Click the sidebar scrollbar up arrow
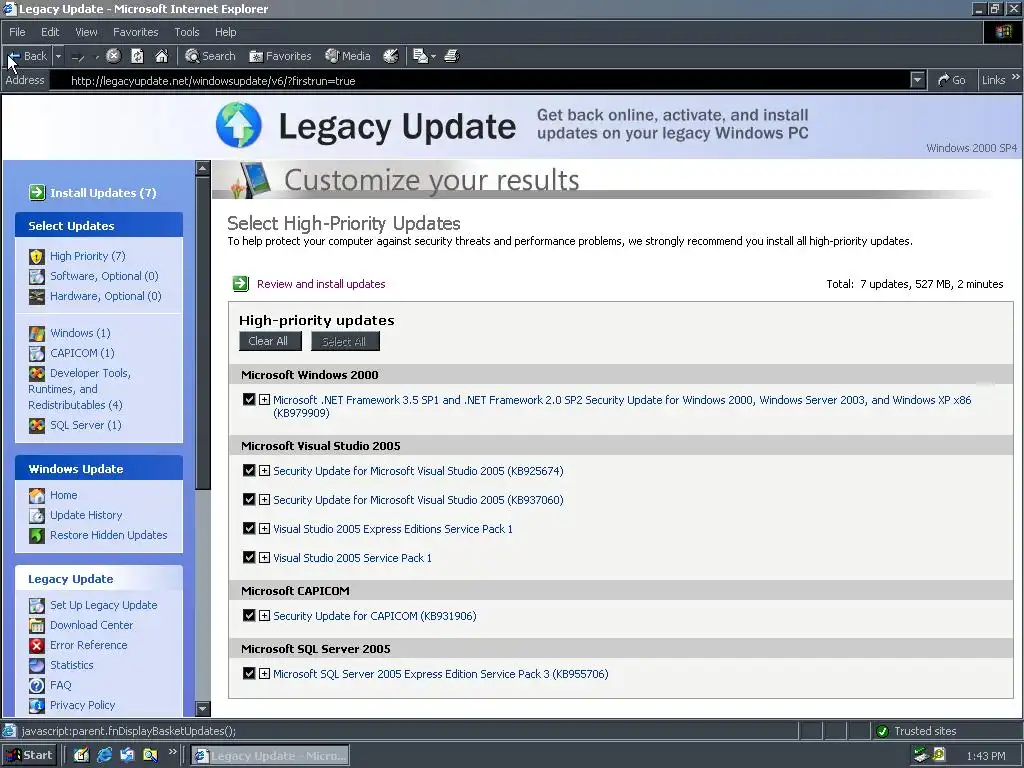This screenshot has width=1024, height=768. point(202,168)
